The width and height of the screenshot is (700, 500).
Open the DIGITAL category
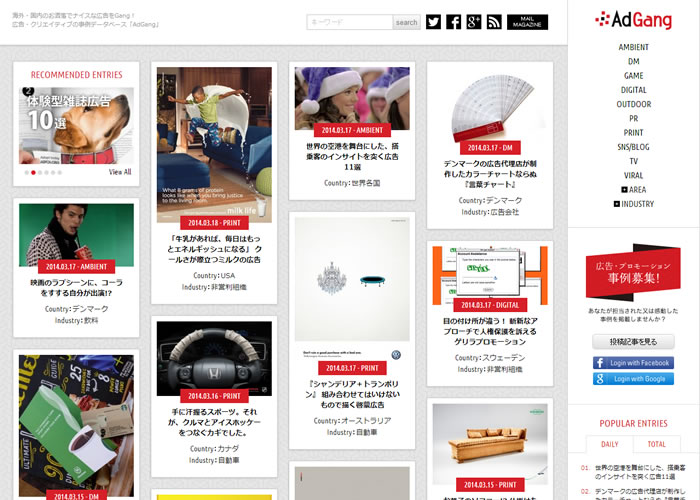[x=633, y=90]
